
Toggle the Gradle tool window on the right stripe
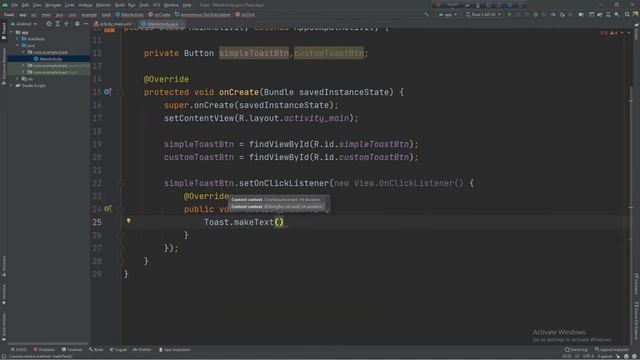[x=636, y=33]
